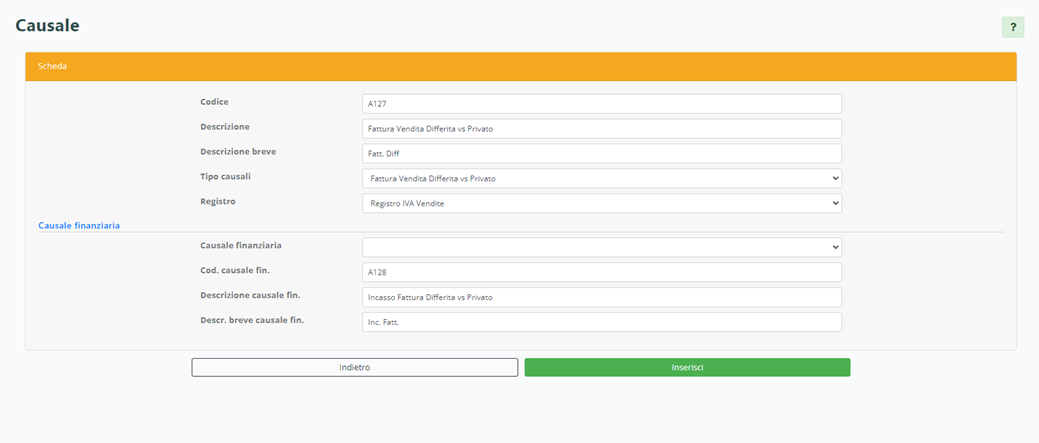The width and height of the screenshot is (1039, 443).
Task: Click the blue Causale finanziaria section heading
Action: click(x=79, y=226)
